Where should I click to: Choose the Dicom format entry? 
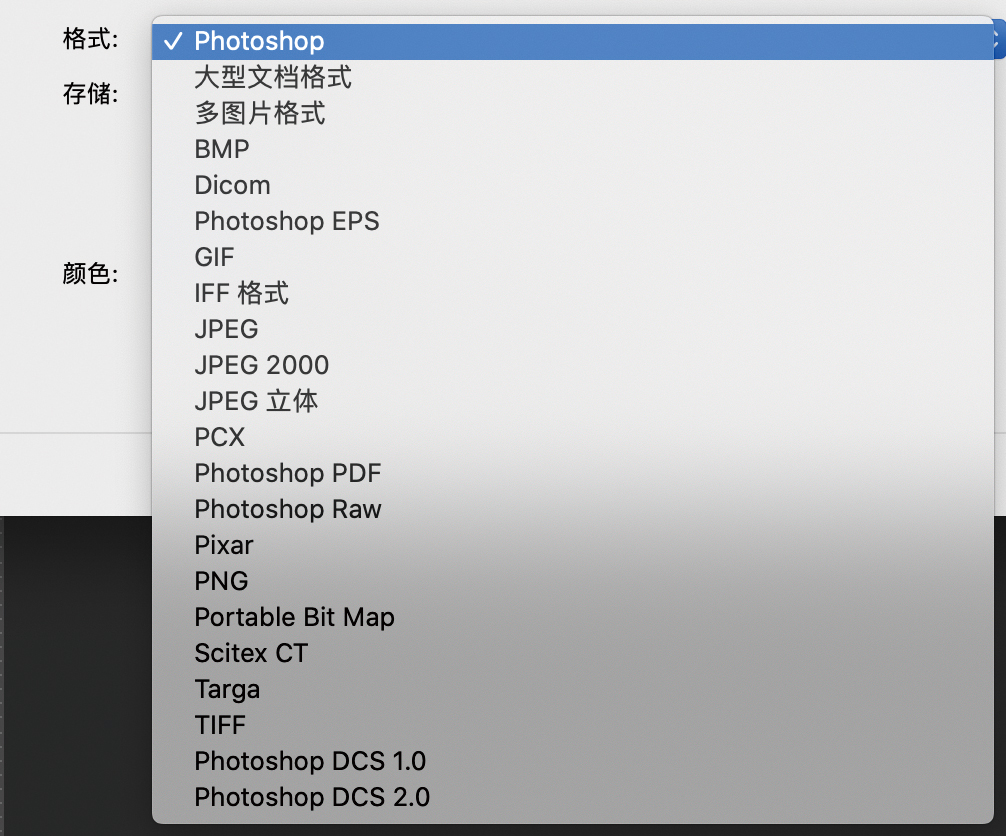572,185
